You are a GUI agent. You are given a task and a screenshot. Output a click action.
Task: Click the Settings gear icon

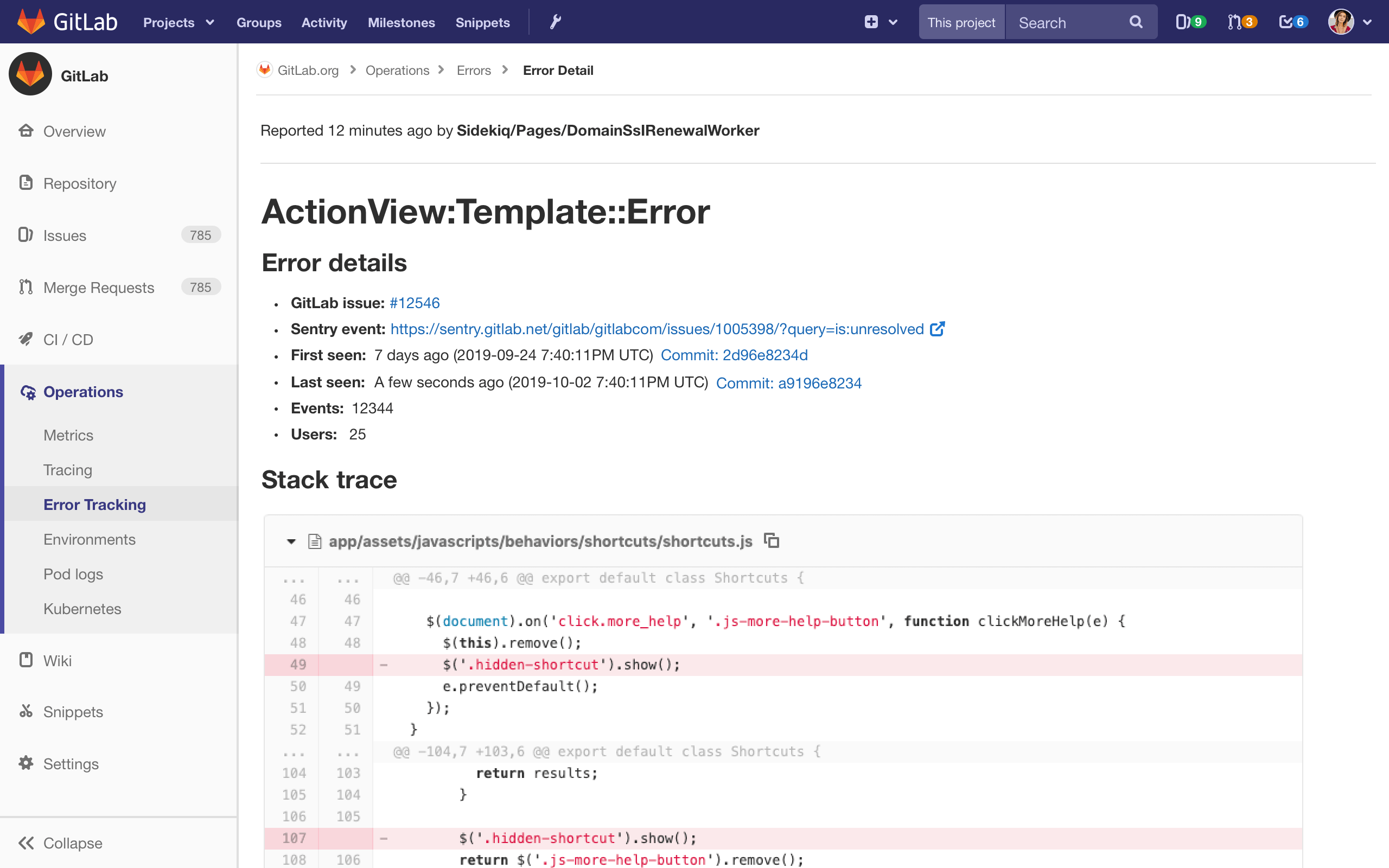click(x=26, y=763)
